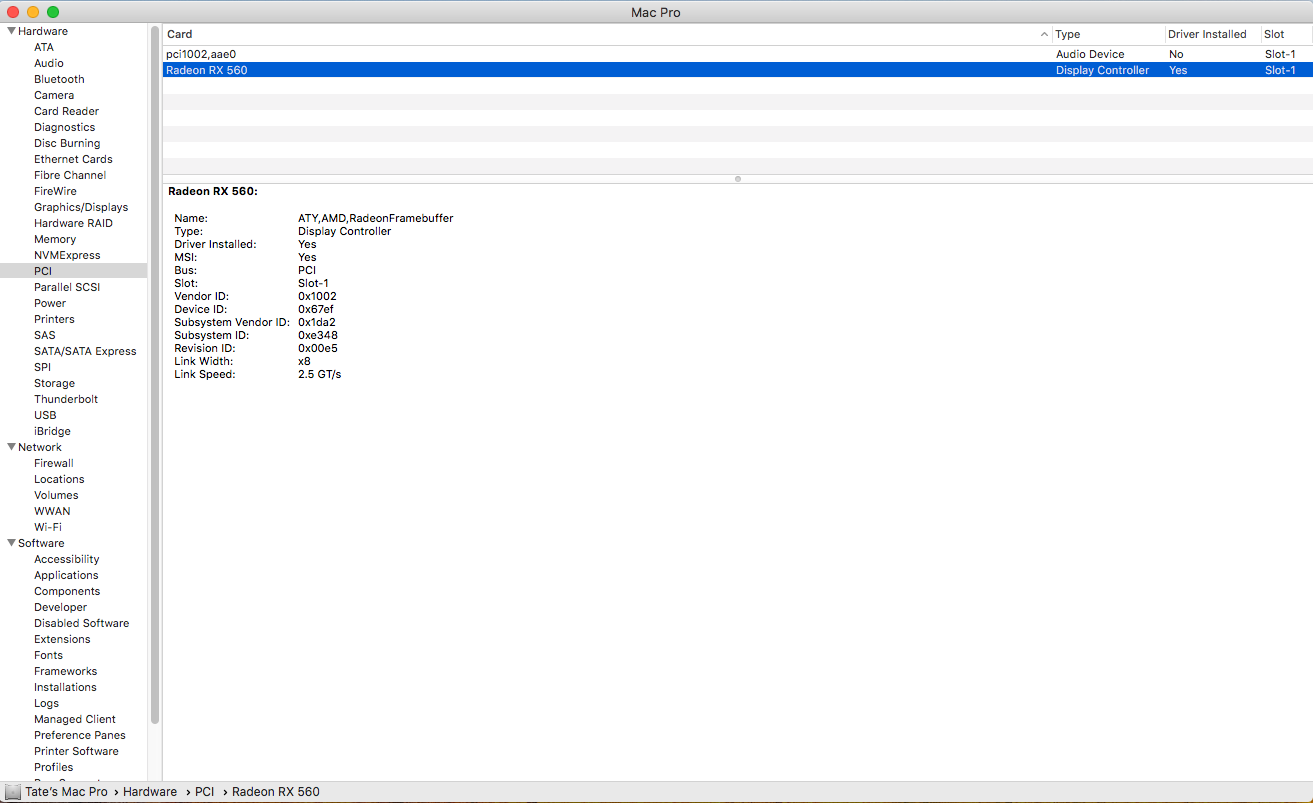Select Components under Software
The image size is (1313, 803).
point(67,591)
